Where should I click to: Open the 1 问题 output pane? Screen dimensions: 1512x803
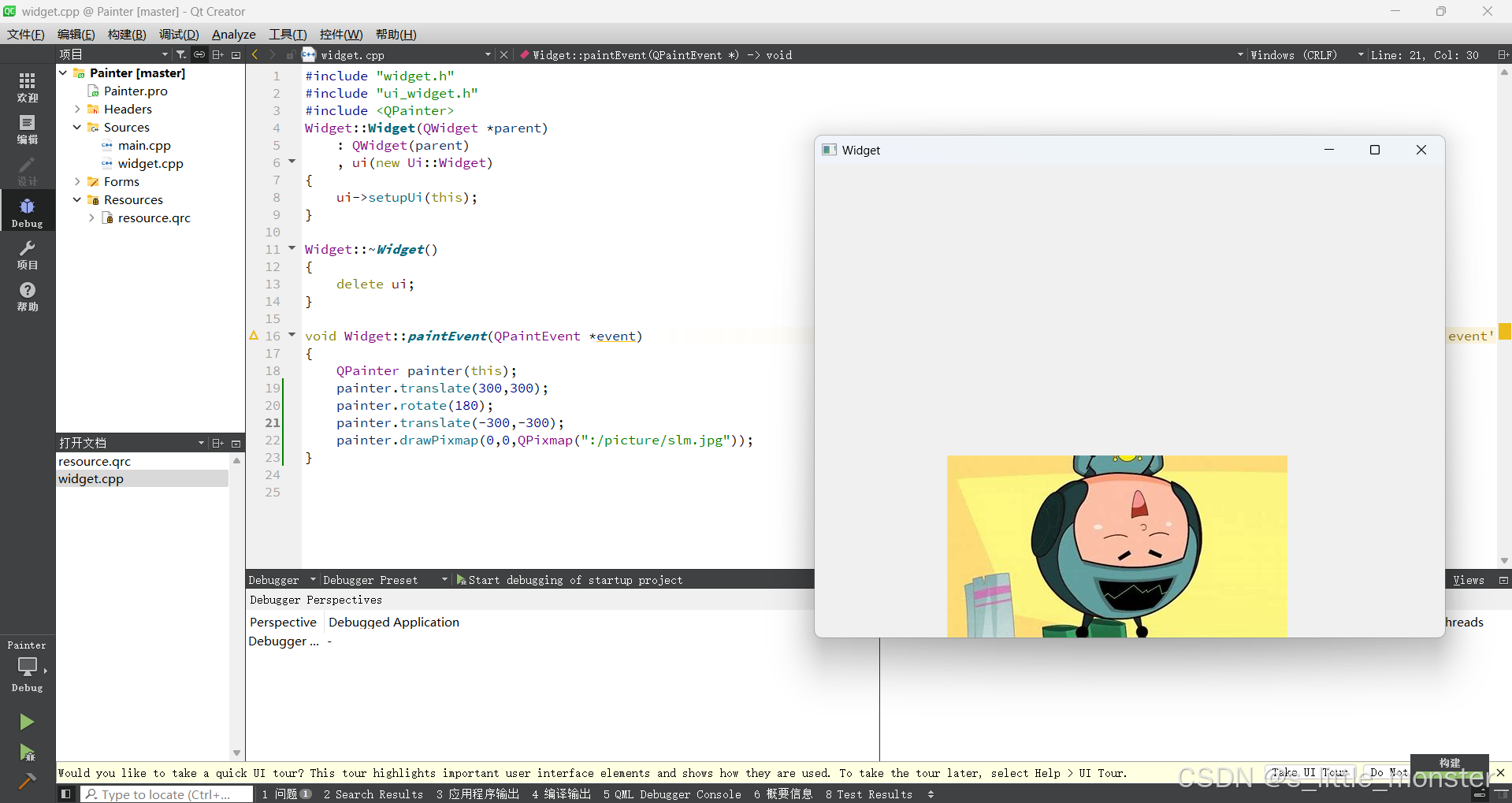pos(287,794)
